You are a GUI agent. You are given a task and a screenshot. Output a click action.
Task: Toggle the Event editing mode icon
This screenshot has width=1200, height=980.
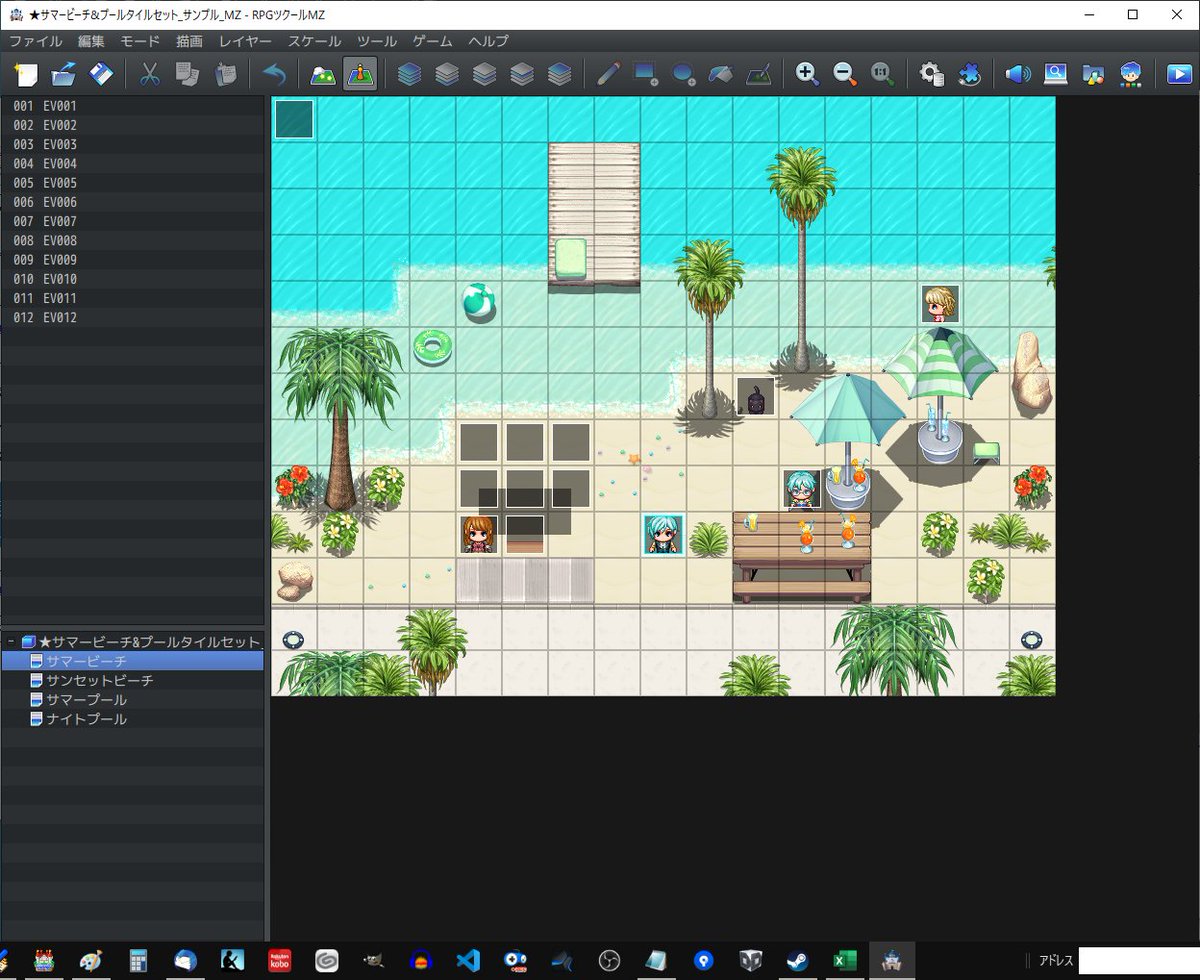pos(360,74)
